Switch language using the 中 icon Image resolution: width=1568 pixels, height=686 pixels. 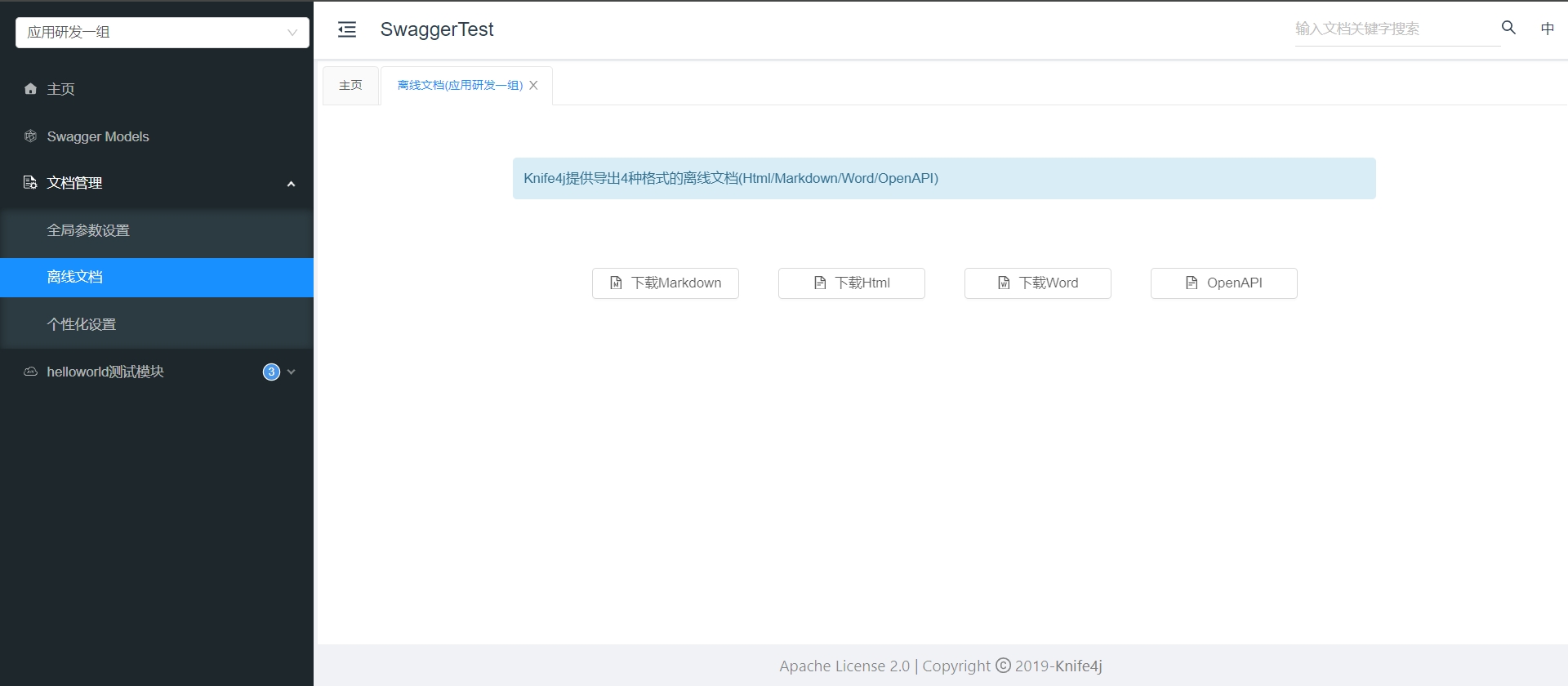tap(1547, 29)
